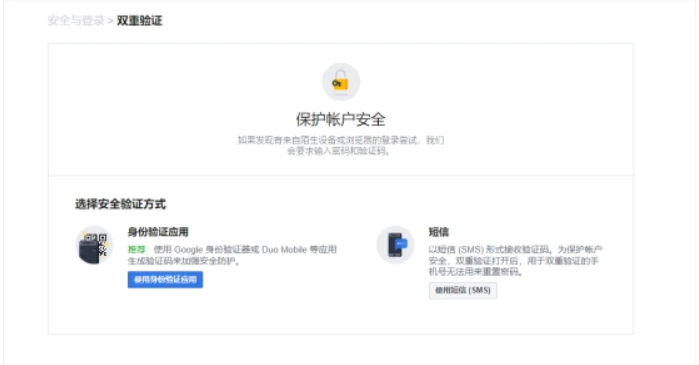Click the 使用短信 (SMS) button
Screen dimensions: 699x365
[x=463, y=291]
